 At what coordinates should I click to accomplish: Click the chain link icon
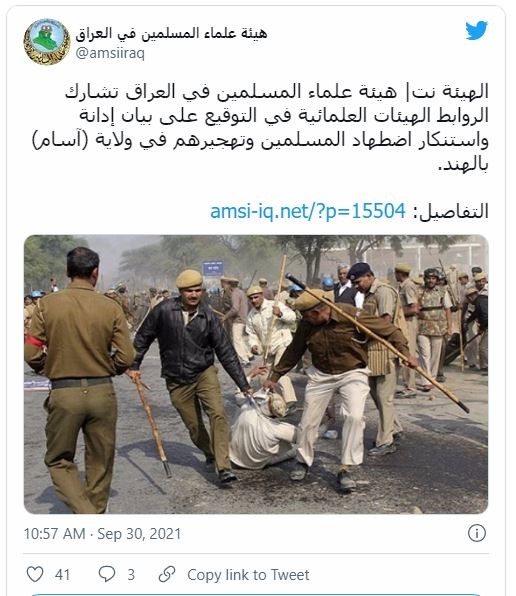pyautogui.click(x=167, y=574)
